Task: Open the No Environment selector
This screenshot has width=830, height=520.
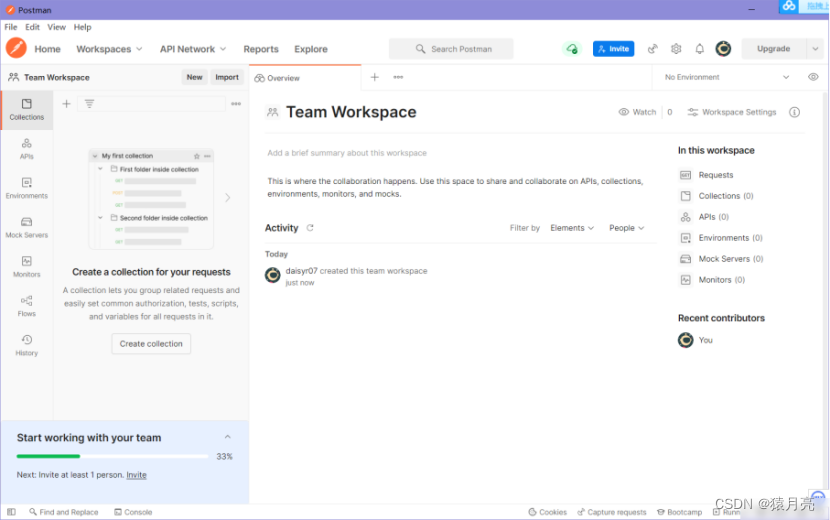Action: 727,77
